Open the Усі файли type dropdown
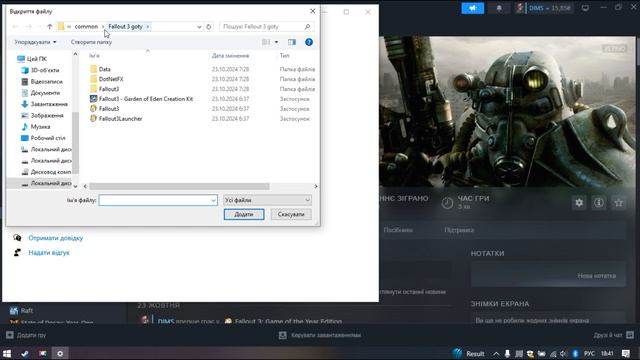The width and height of the screenshot is (640, 360). (267, 200)
